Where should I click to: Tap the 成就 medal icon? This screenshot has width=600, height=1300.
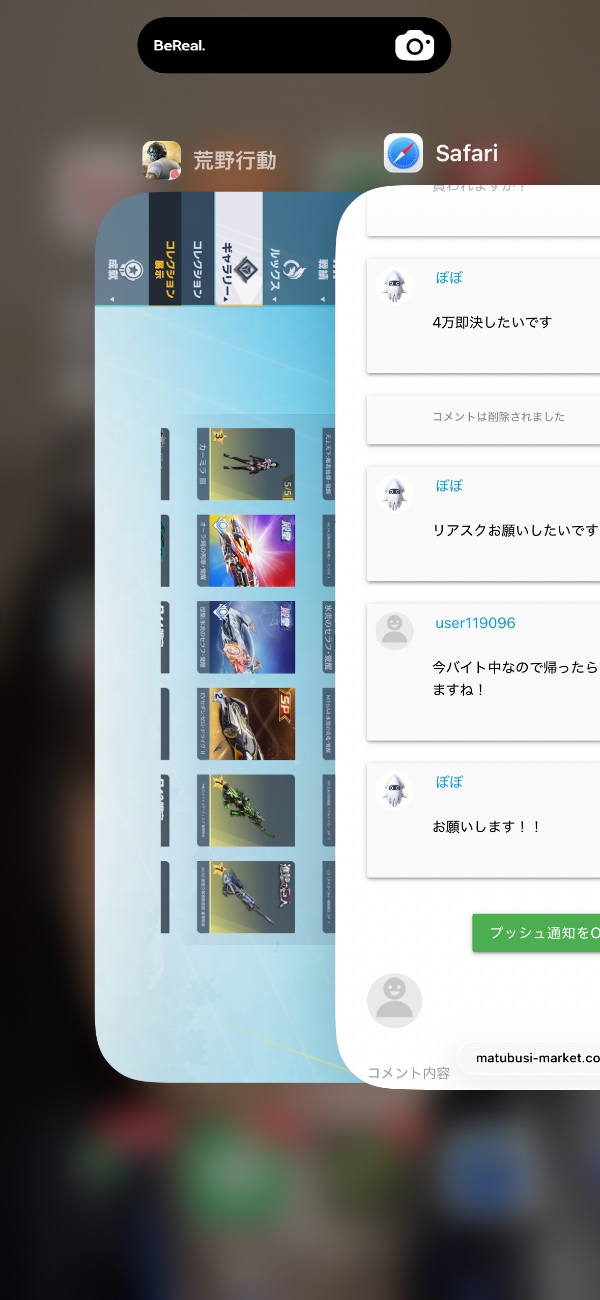coord(127,269)
